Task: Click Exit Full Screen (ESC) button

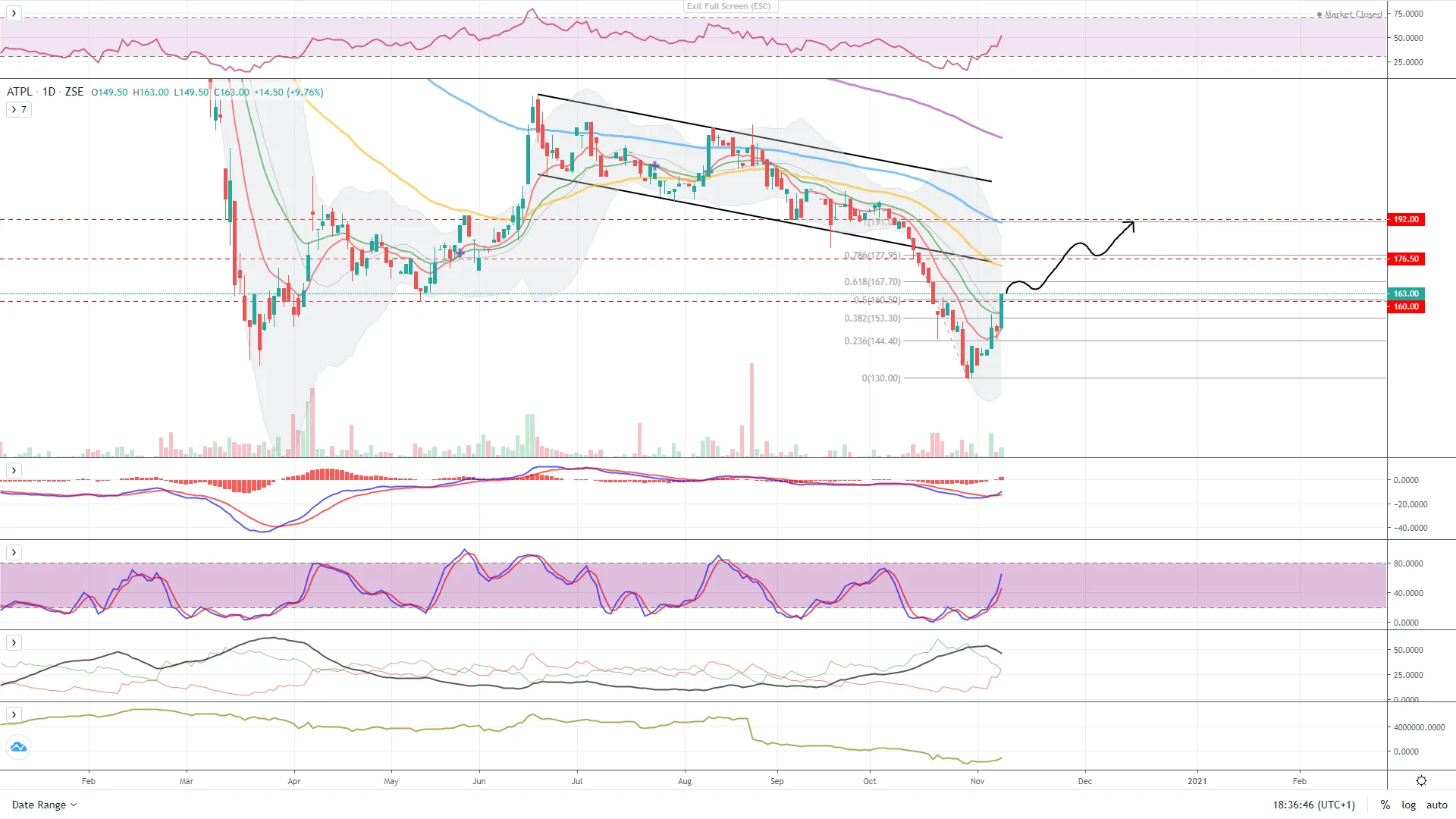Action: 728,6
